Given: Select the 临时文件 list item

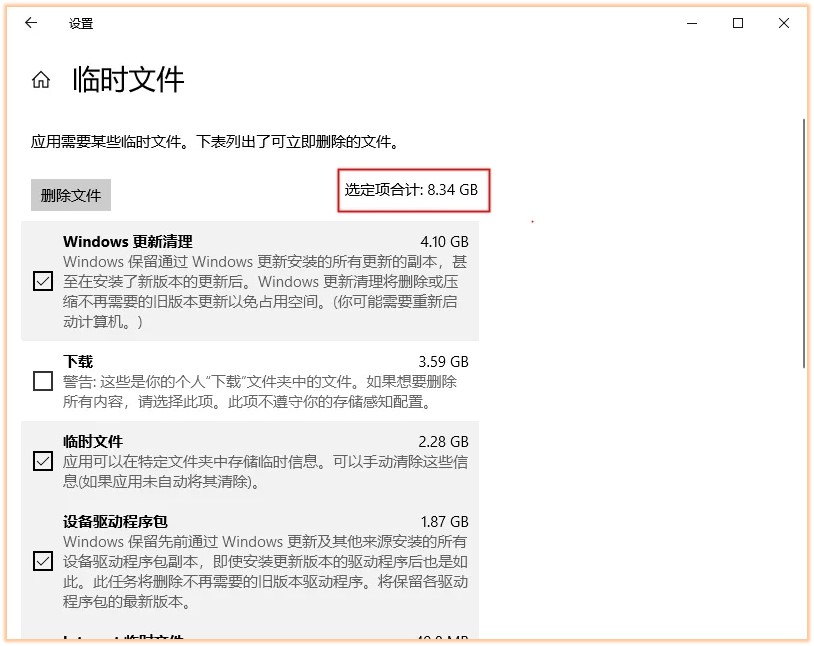Looking at the screenshot, I should (x=92, y=441).
